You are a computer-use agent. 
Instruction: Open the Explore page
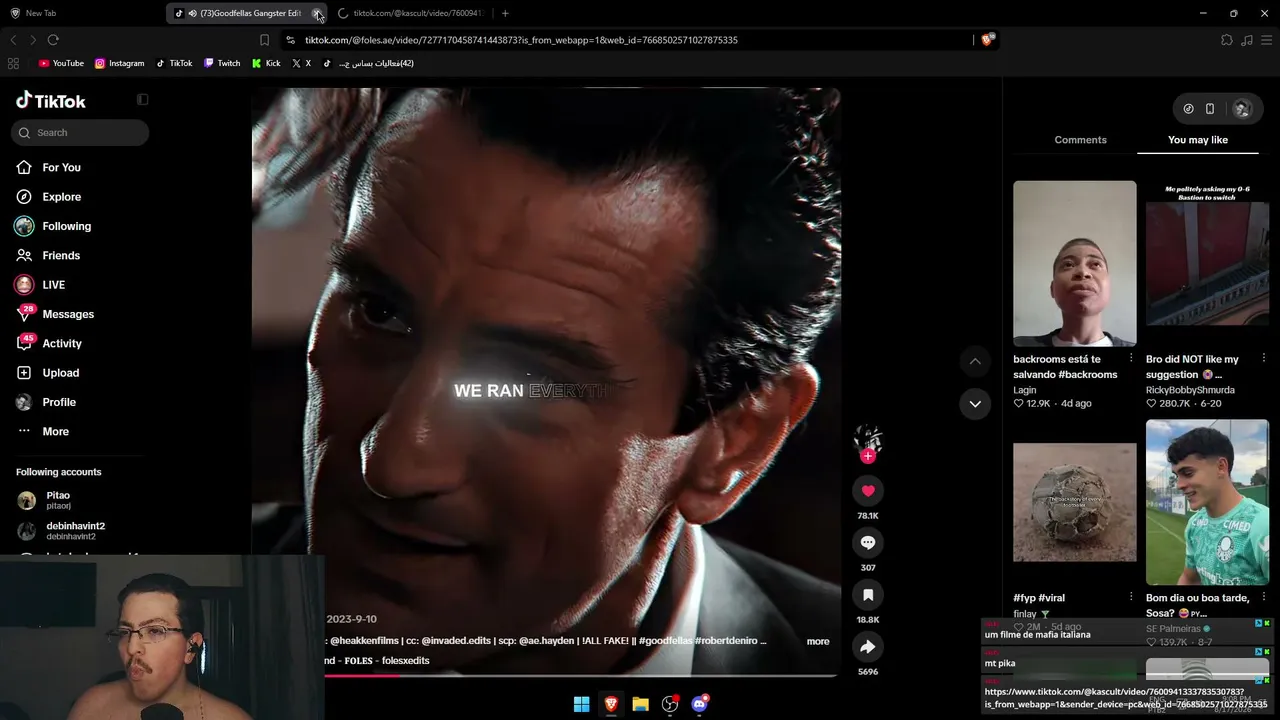61,197
